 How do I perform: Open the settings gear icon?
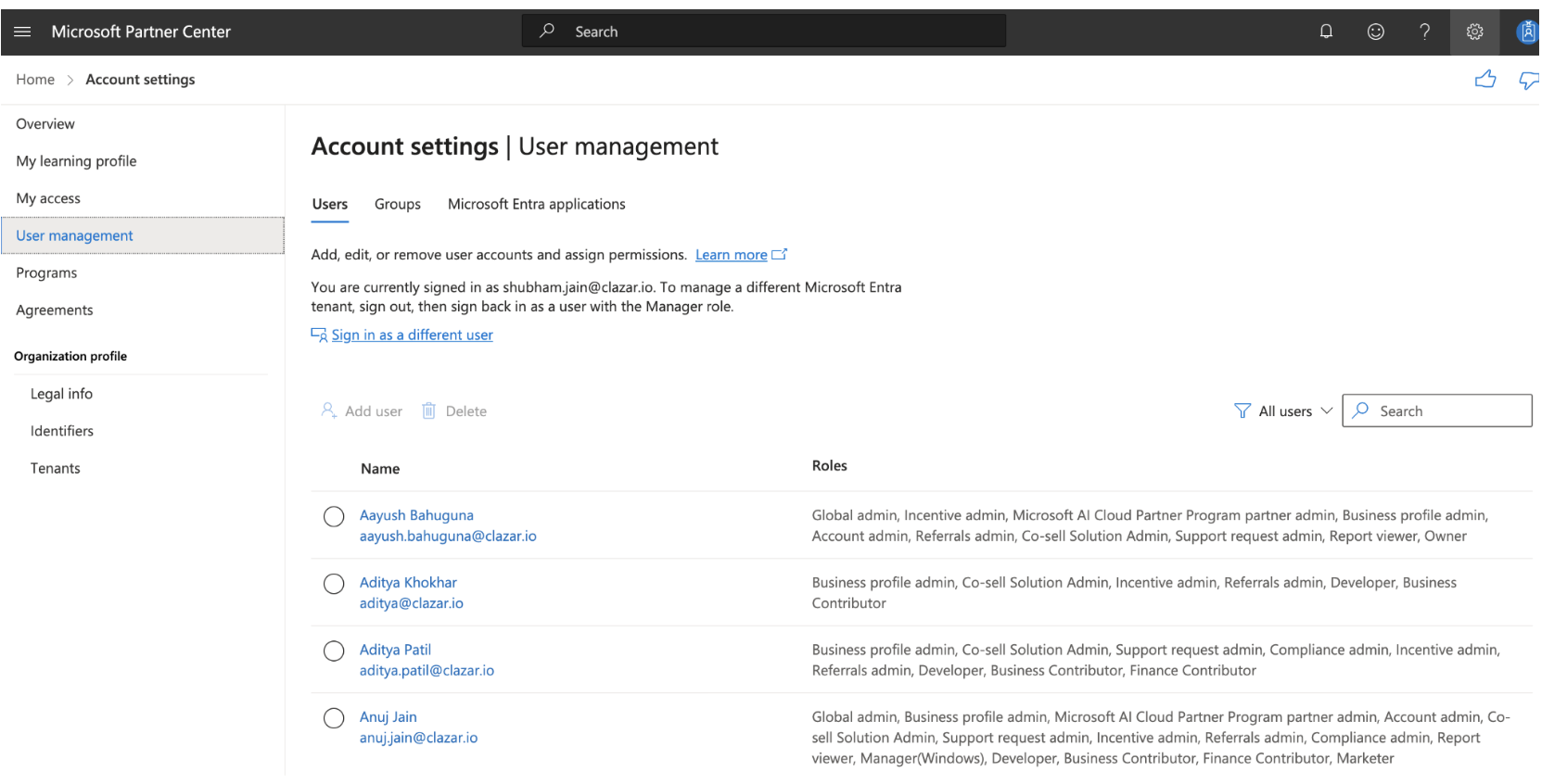click(x=1474, y=32)
